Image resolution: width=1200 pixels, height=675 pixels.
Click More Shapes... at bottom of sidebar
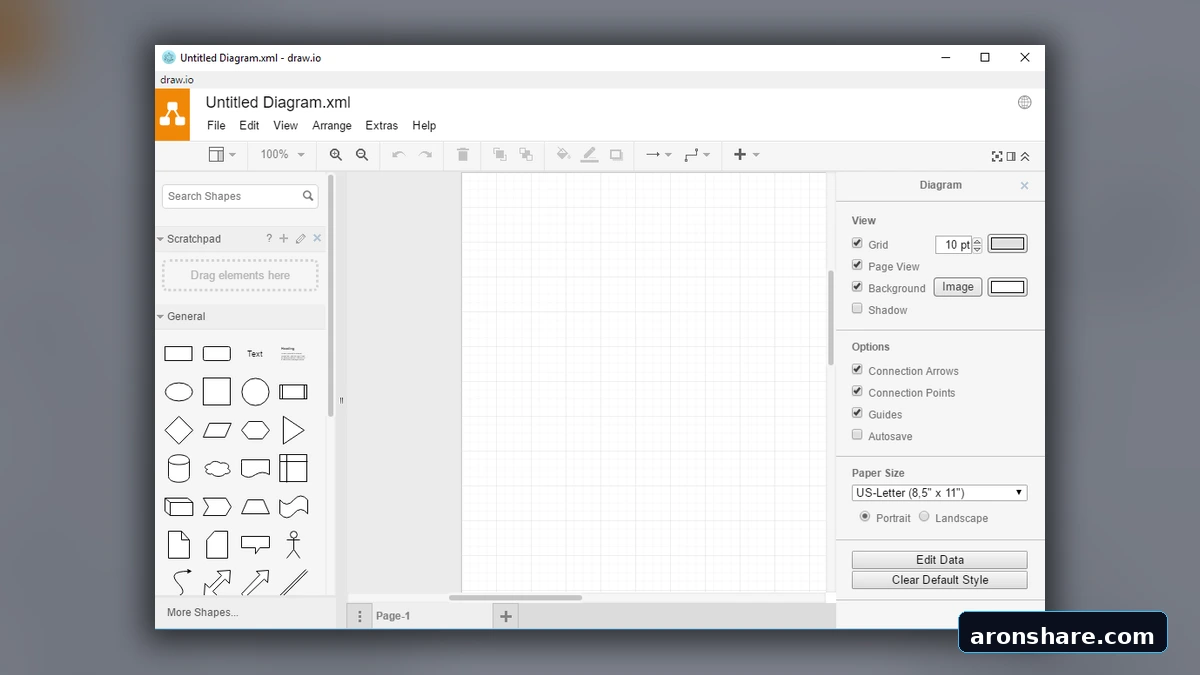pos(203,612)
